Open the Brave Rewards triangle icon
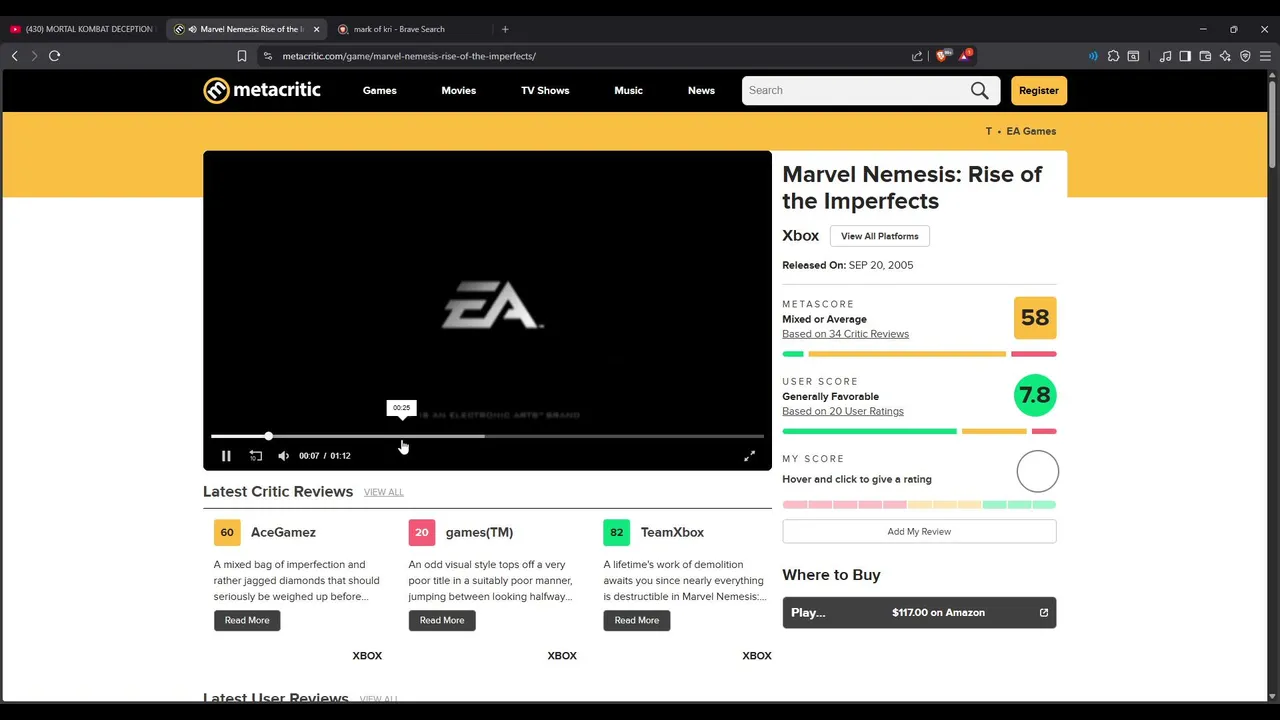 (x=965, y=56)
